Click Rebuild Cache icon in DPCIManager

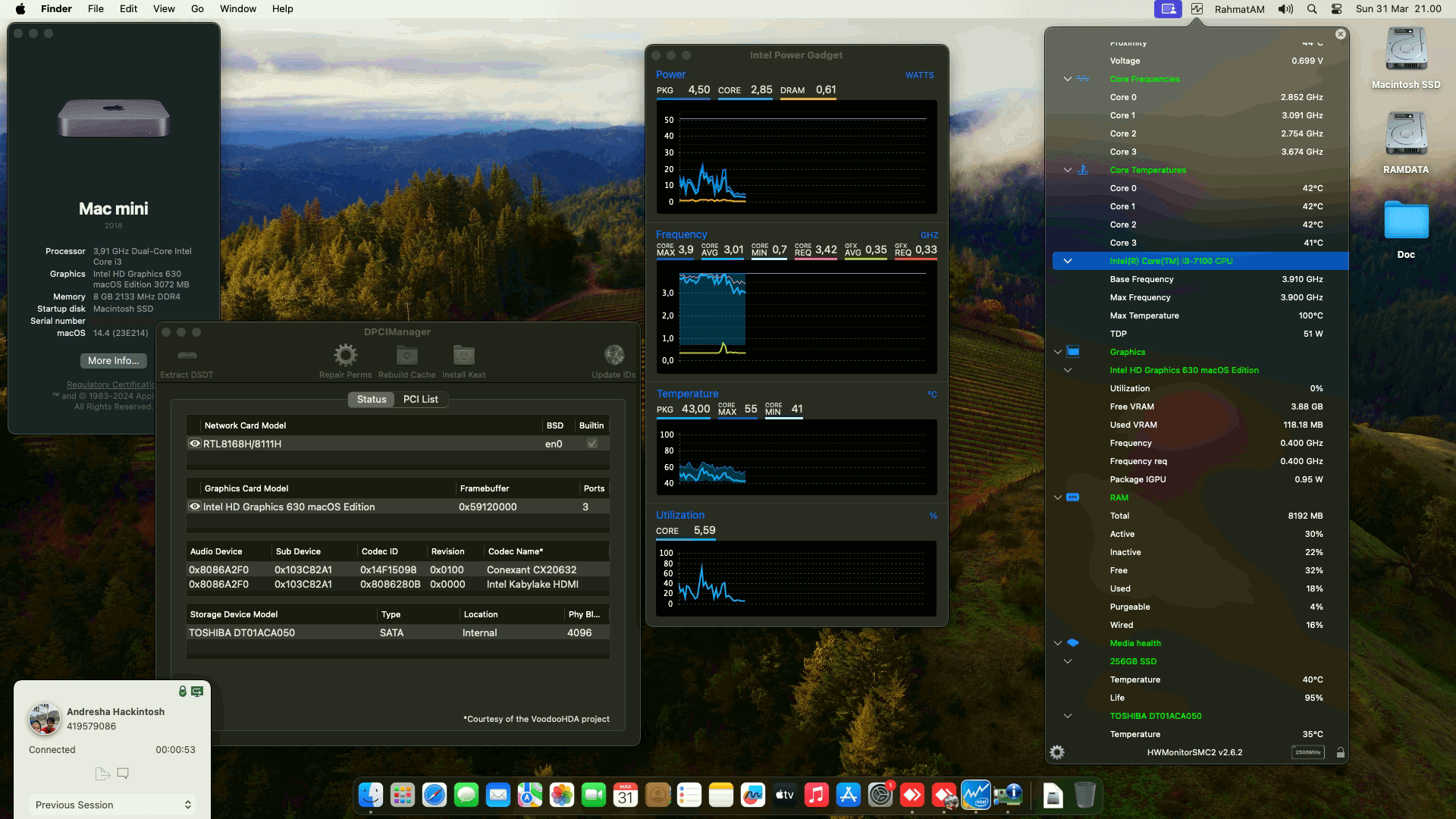407,355
